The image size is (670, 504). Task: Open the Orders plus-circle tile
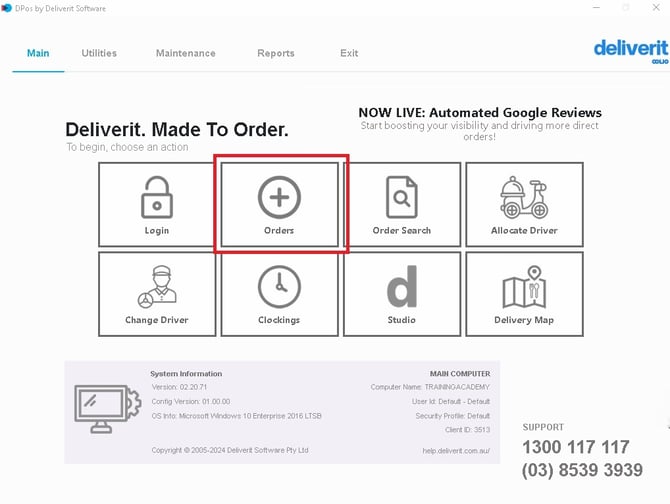[279, 205]
